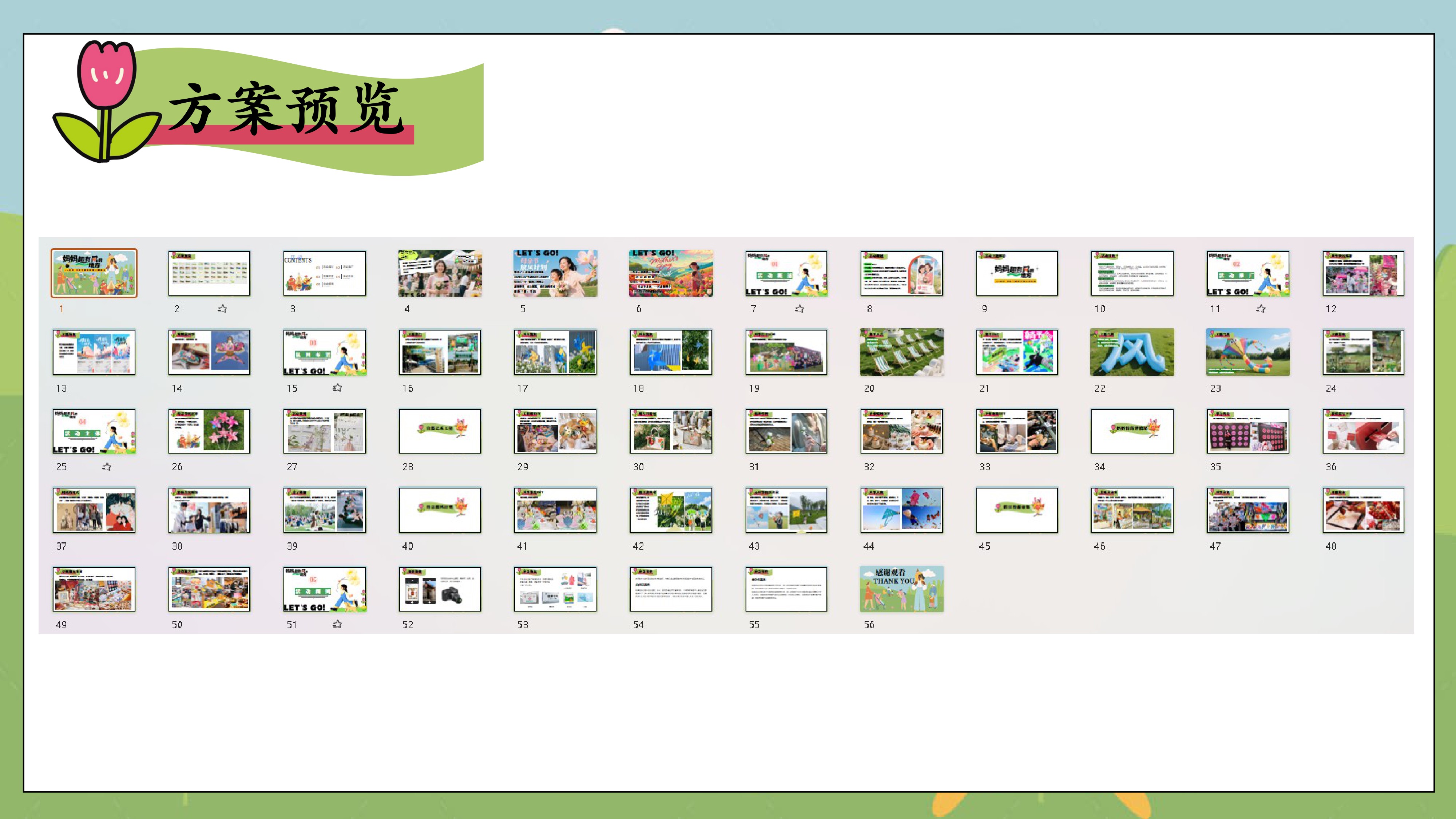Select the slide 45 divider thumbnail
Image resolution: width=1456 pixels, height=819 pixels.
pos(1017,510)
